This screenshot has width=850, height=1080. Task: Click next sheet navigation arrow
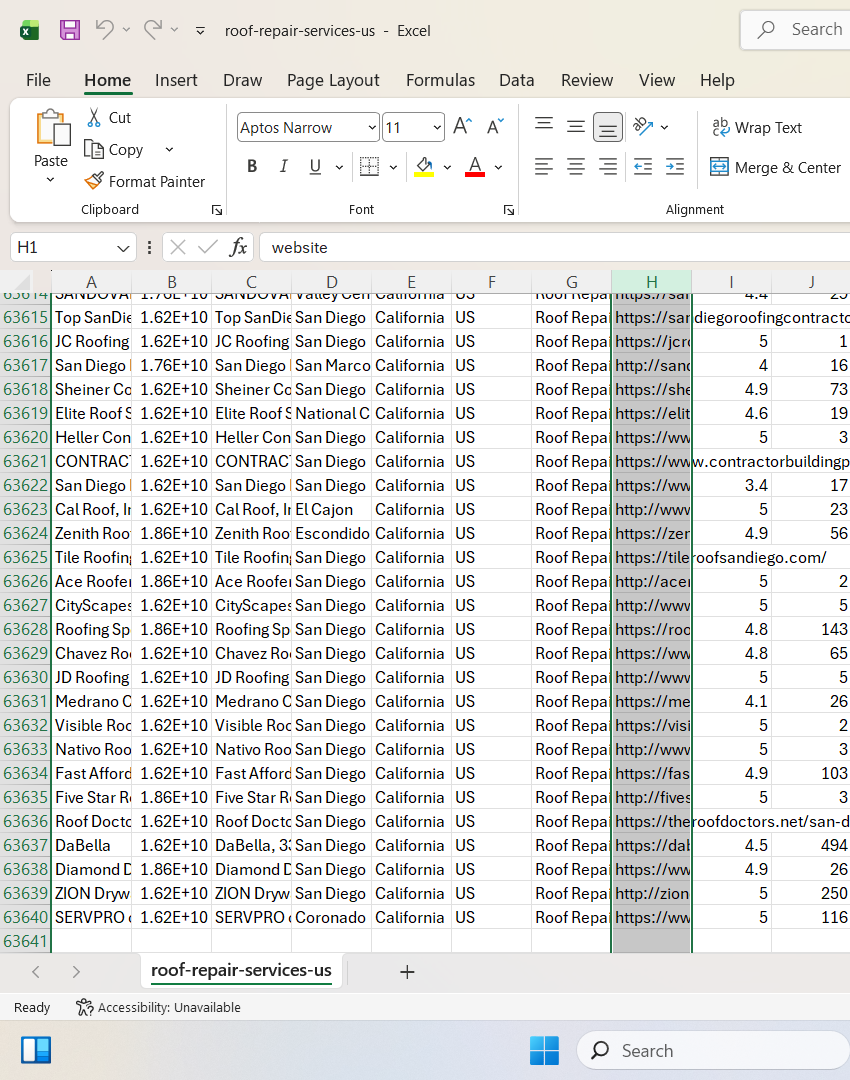pos(76,972)
